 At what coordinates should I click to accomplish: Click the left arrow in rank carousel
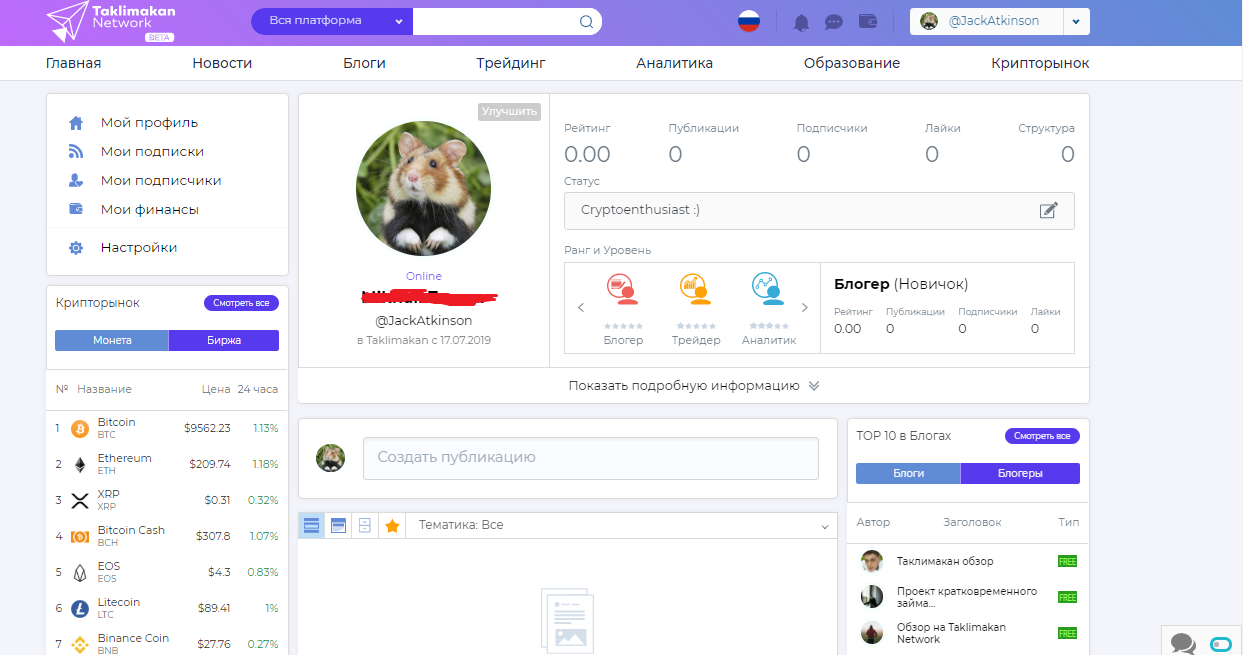click(581, 308)
